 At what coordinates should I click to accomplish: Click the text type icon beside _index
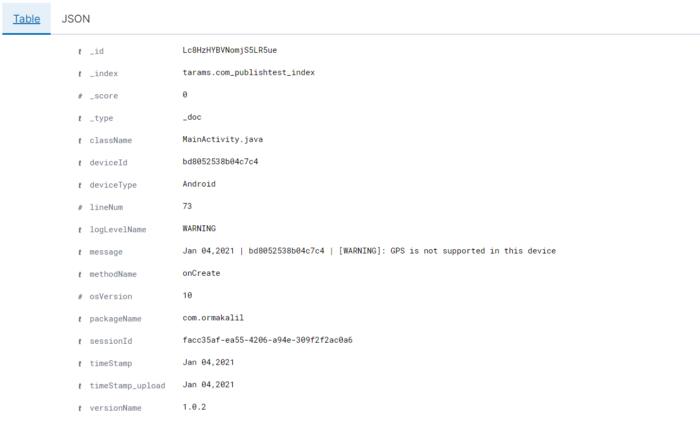[x=79, y=74]
